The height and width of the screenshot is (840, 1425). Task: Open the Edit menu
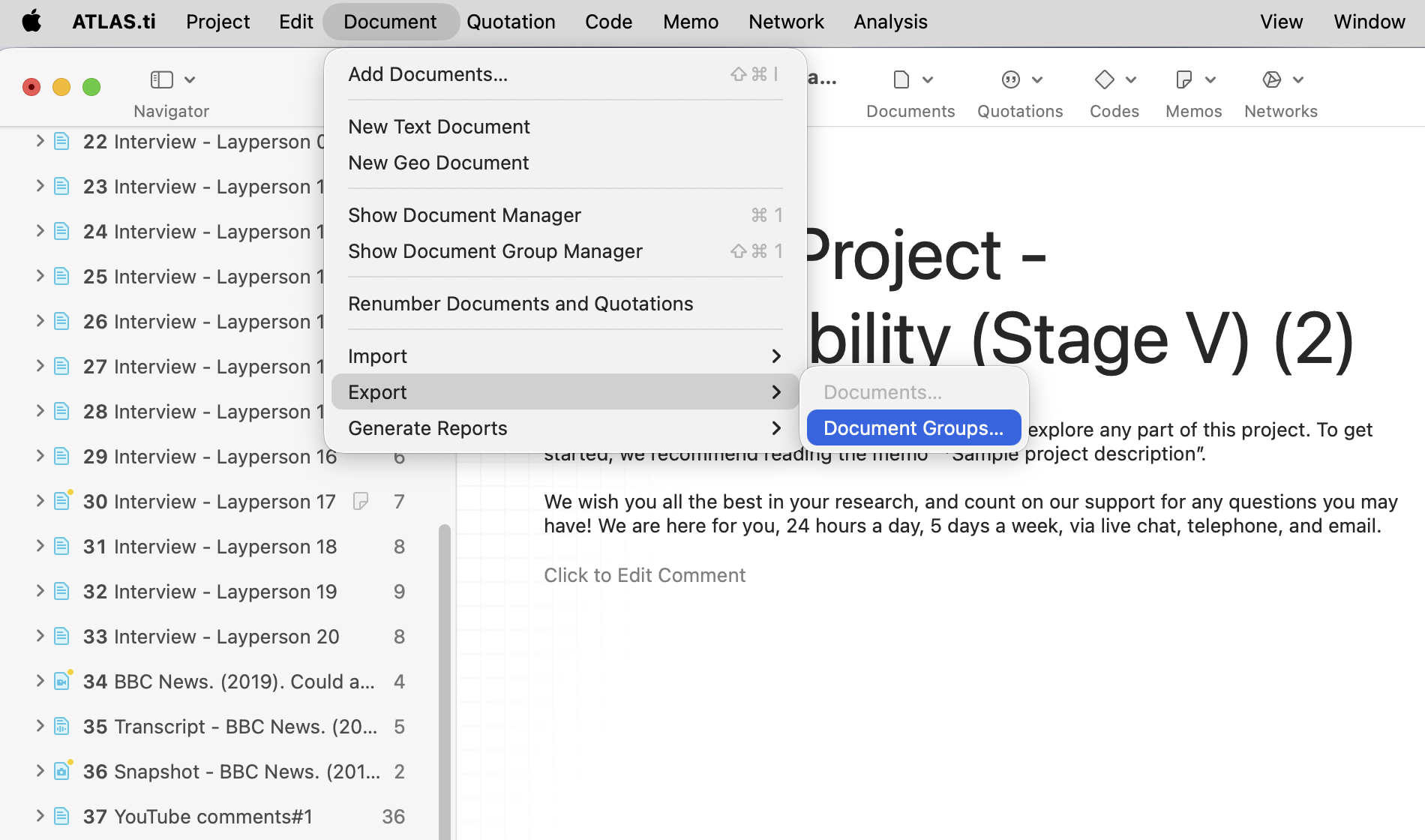[296, 21]
